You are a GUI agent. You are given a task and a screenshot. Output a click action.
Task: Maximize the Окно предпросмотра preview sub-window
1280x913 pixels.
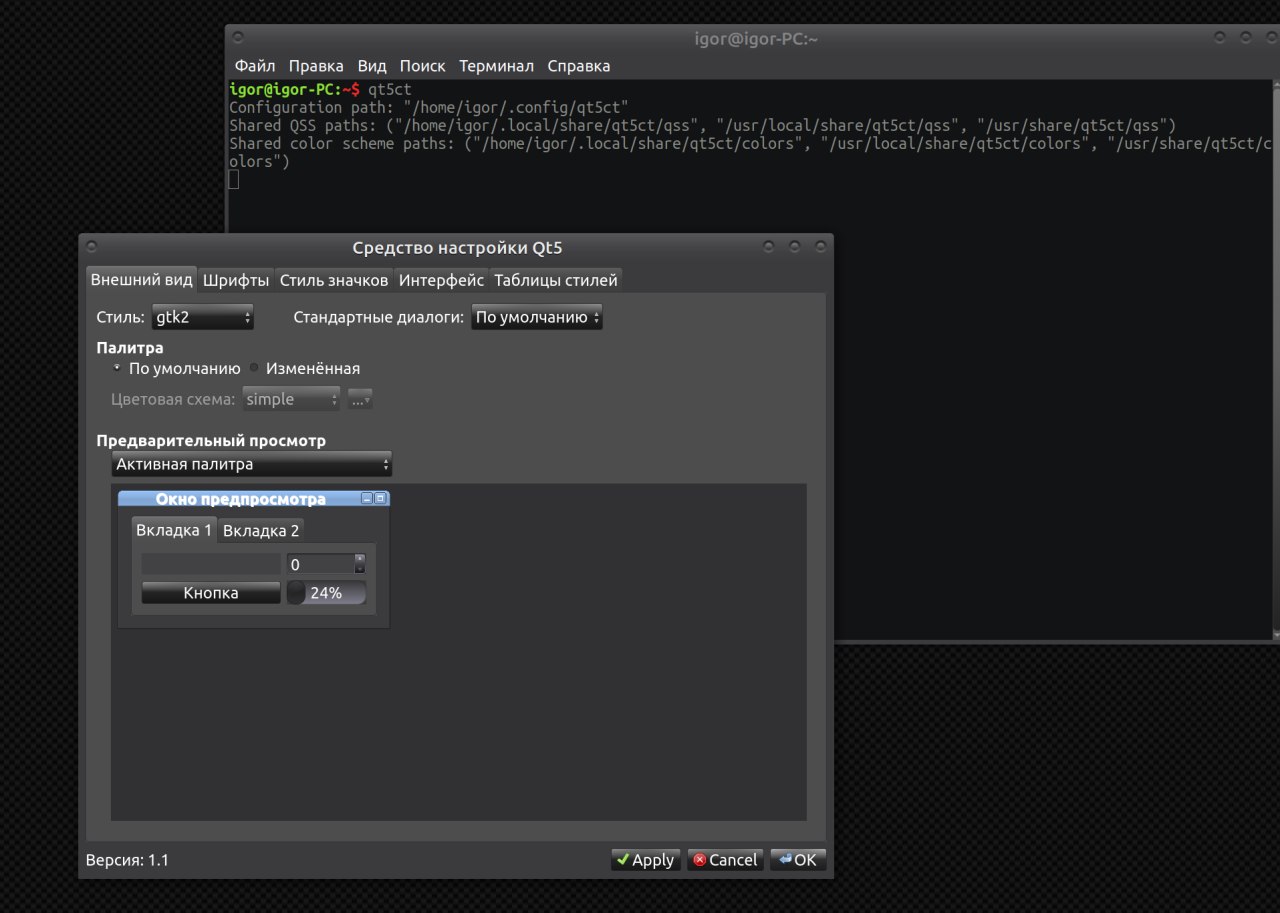coord(381,498)
